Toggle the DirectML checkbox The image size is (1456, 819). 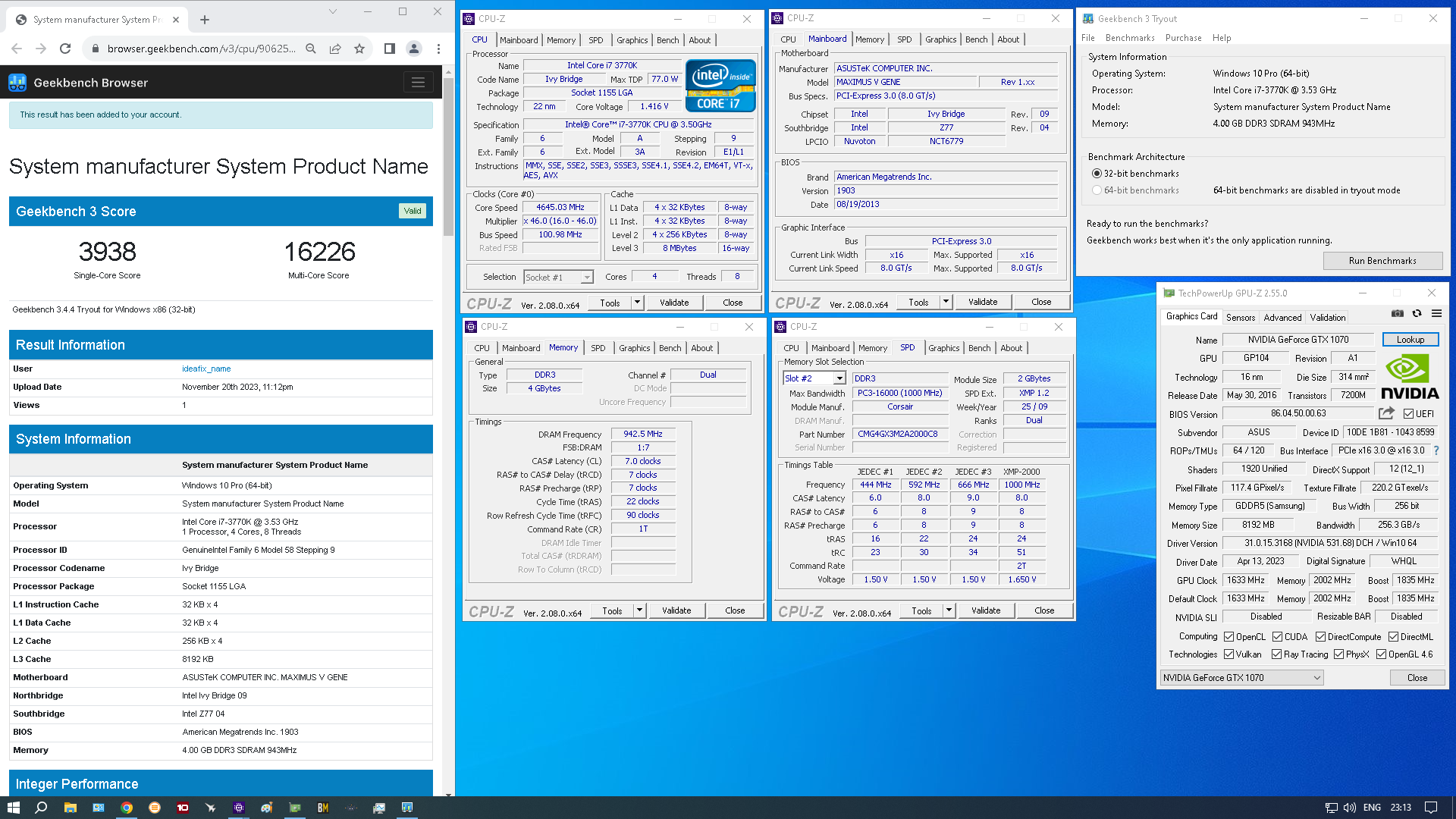click(x=1393, y=637)
